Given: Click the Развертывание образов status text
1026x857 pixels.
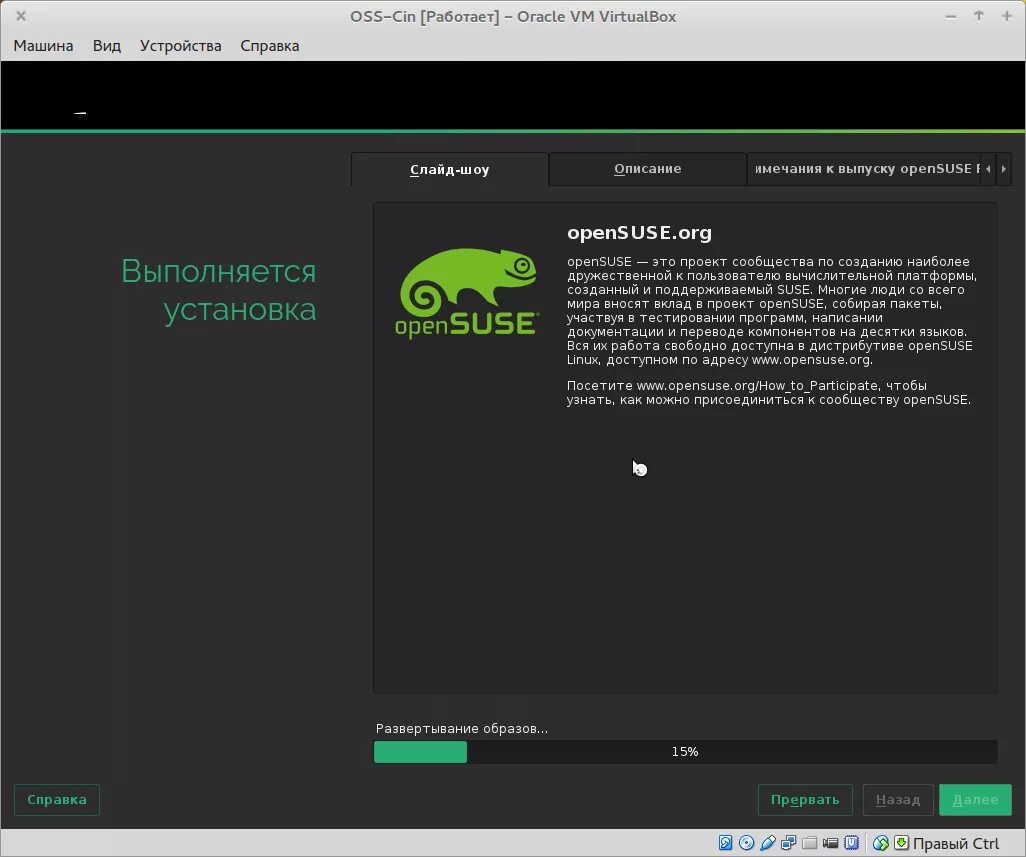Looking at the screenshot, I should pyautogui.click(x=462, y=728).
